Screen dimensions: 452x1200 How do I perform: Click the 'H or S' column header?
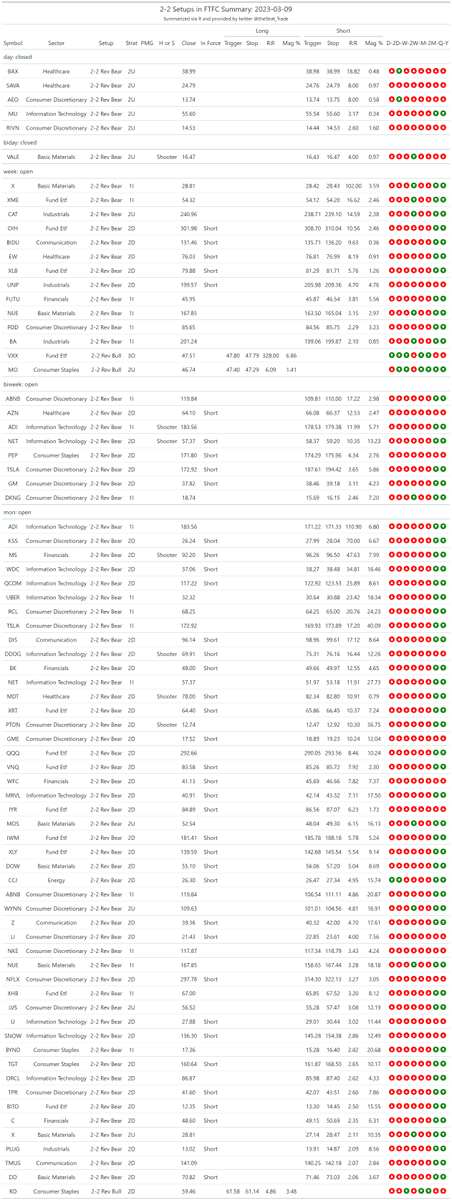point(166,44)
